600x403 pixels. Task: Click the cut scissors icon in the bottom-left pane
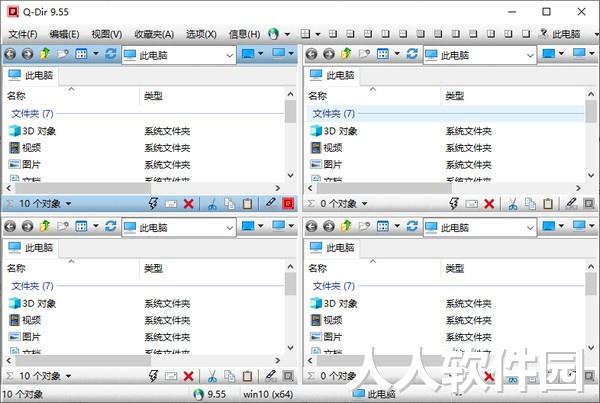pyautogui.click(x=212, y=377)
